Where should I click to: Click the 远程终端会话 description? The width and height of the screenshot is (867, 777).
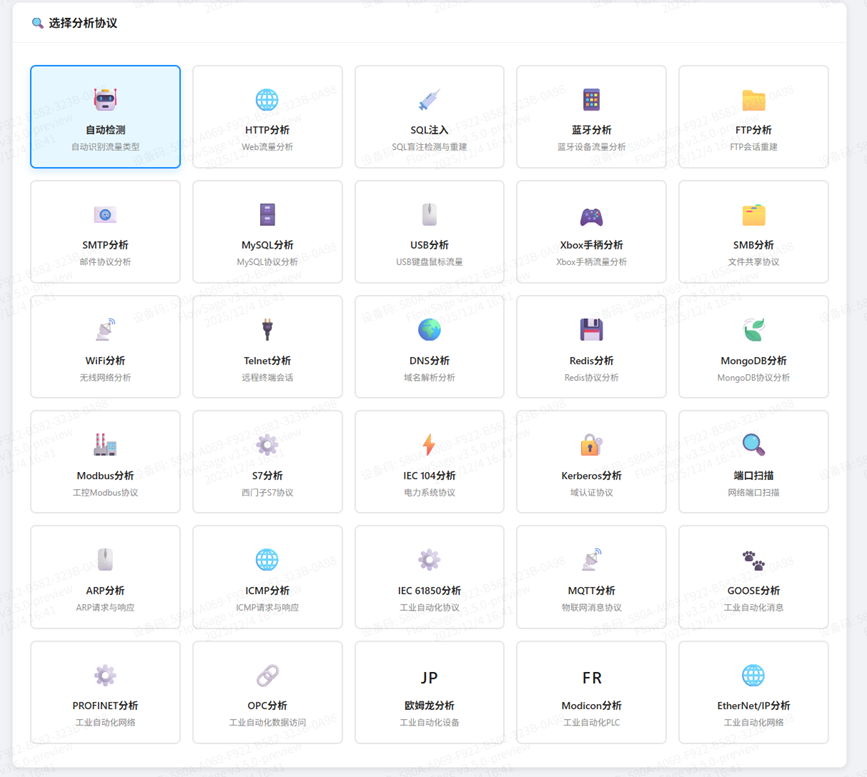click(x=267, y=377)
